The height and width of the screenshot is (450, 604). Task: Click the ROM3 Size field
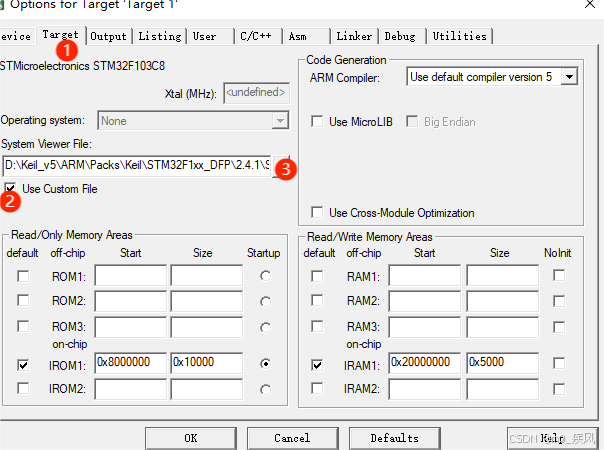207,327
